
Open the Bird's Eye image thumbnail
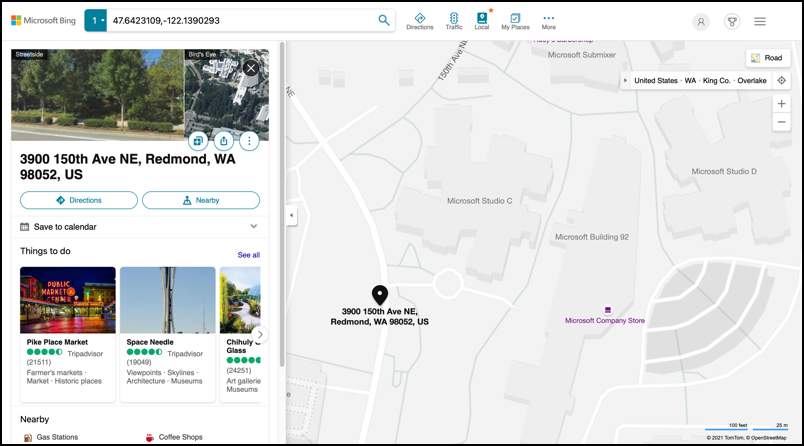227,95
